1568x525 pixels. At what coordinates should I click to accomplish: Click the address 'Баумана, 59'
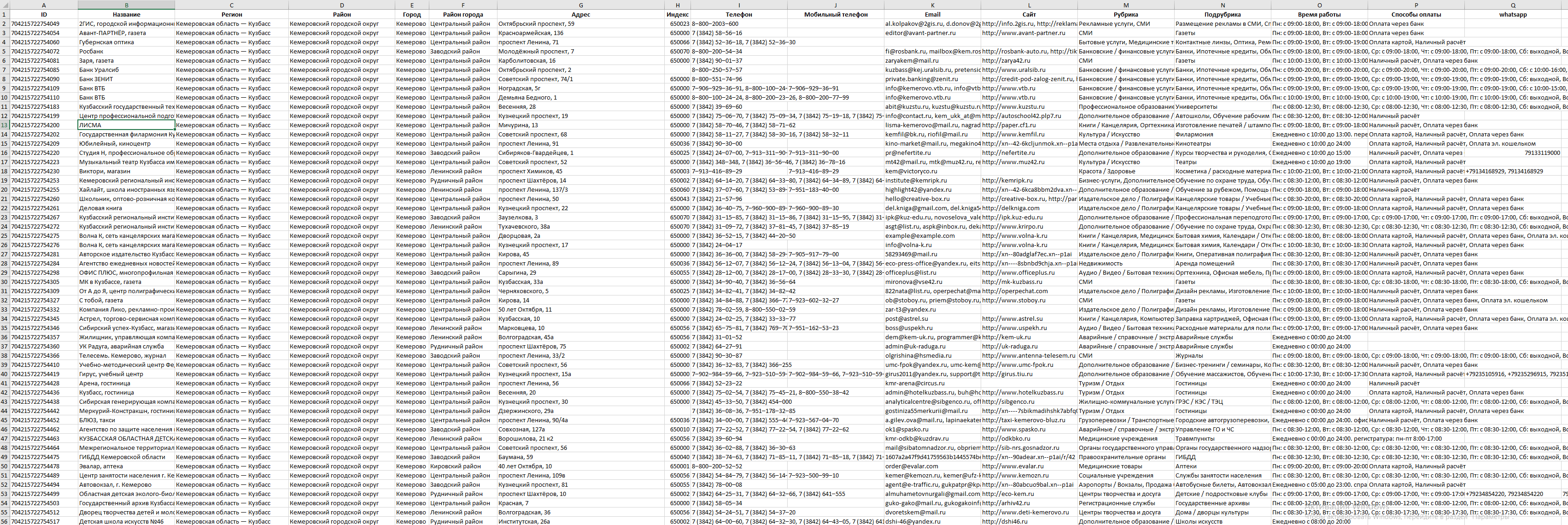(580, 457)
